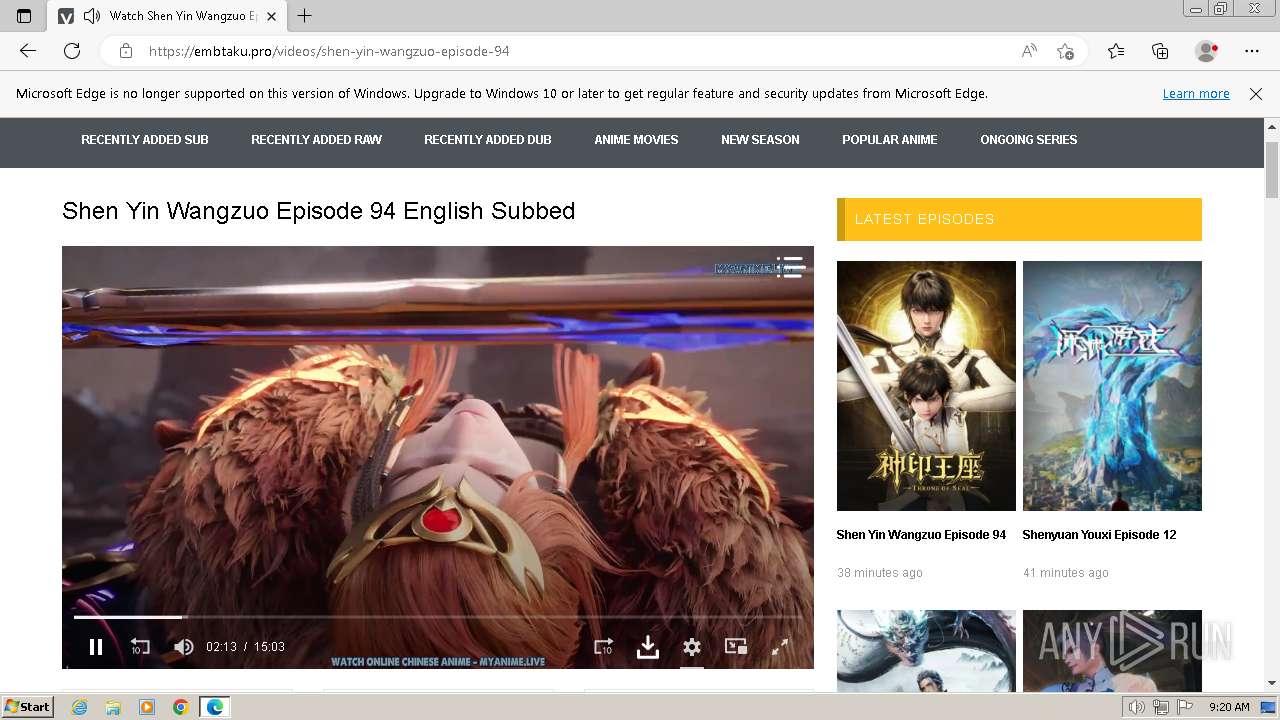Image resolution: width=1280 pixels, height=720 pixels.
Task: Open browser Collections panel
Action: [1160, 51]
